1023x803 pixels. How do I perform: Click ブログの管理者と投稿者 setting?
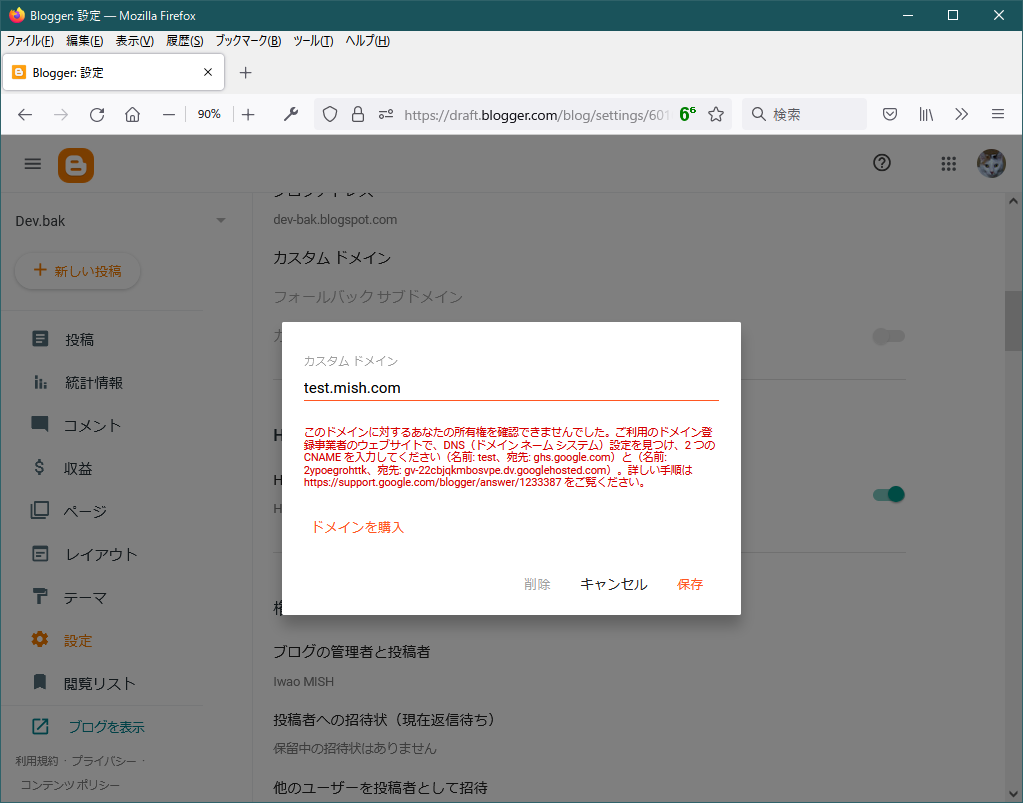352,652
